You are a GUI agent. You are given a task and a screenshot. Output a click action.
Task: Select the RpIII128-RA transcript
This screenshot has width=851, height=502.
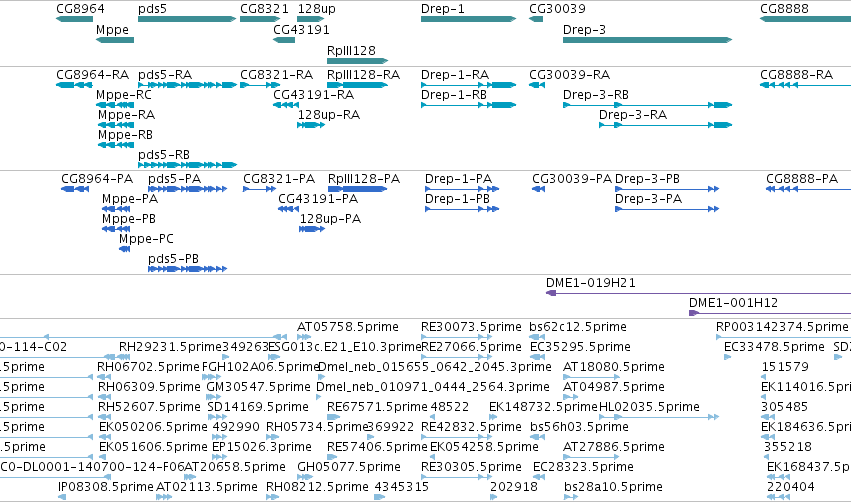(x=358, y=85)
